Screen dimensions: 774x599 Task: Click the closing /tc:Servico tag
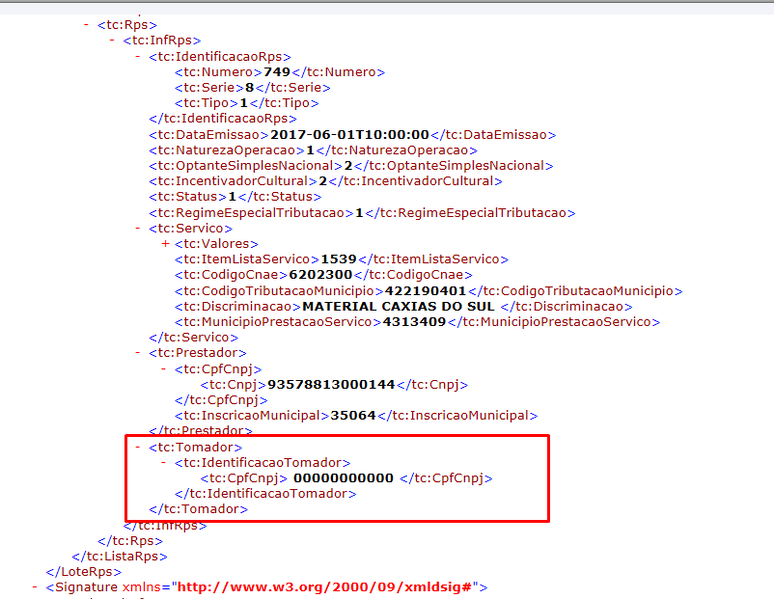pyautogui.click(x=194, y=337)
